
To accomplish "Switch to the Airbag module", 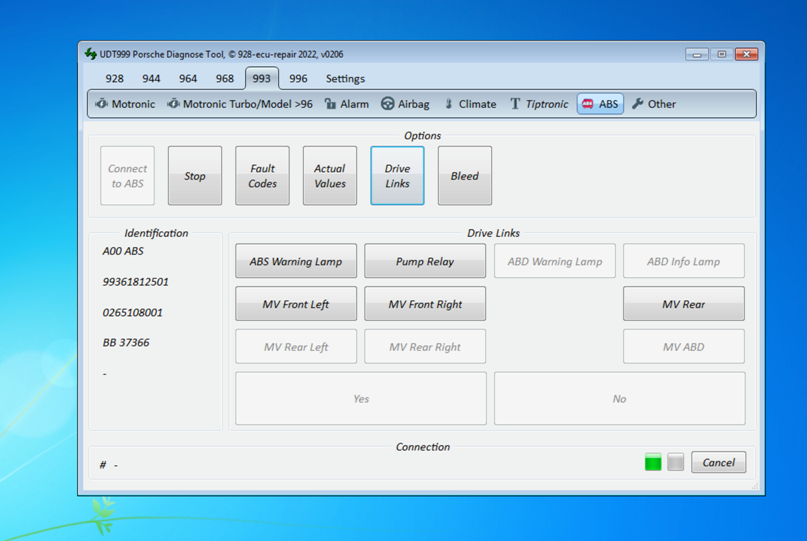I will click(405, 104).
